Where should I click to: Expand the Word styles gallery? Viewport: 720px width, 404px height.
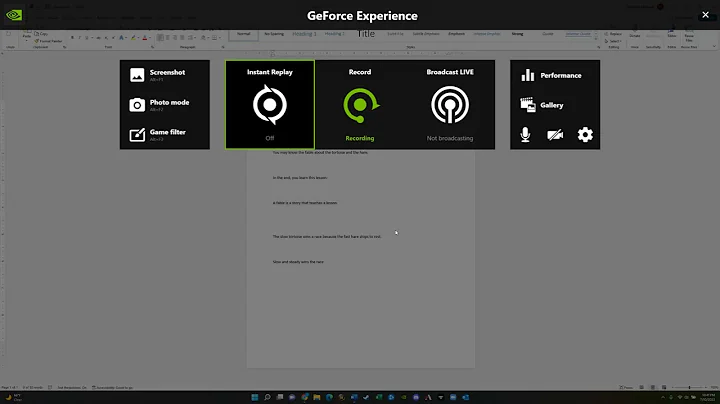(596, 40)
